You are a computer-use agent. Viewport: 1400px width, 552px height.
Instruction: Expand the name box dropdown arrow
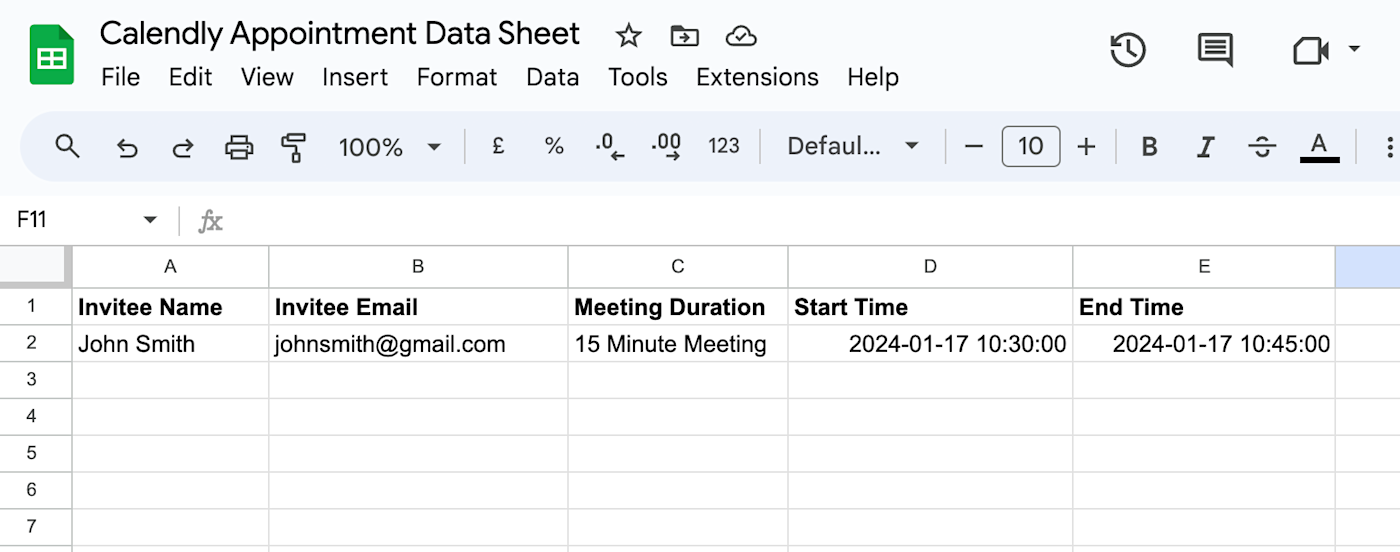150,220
